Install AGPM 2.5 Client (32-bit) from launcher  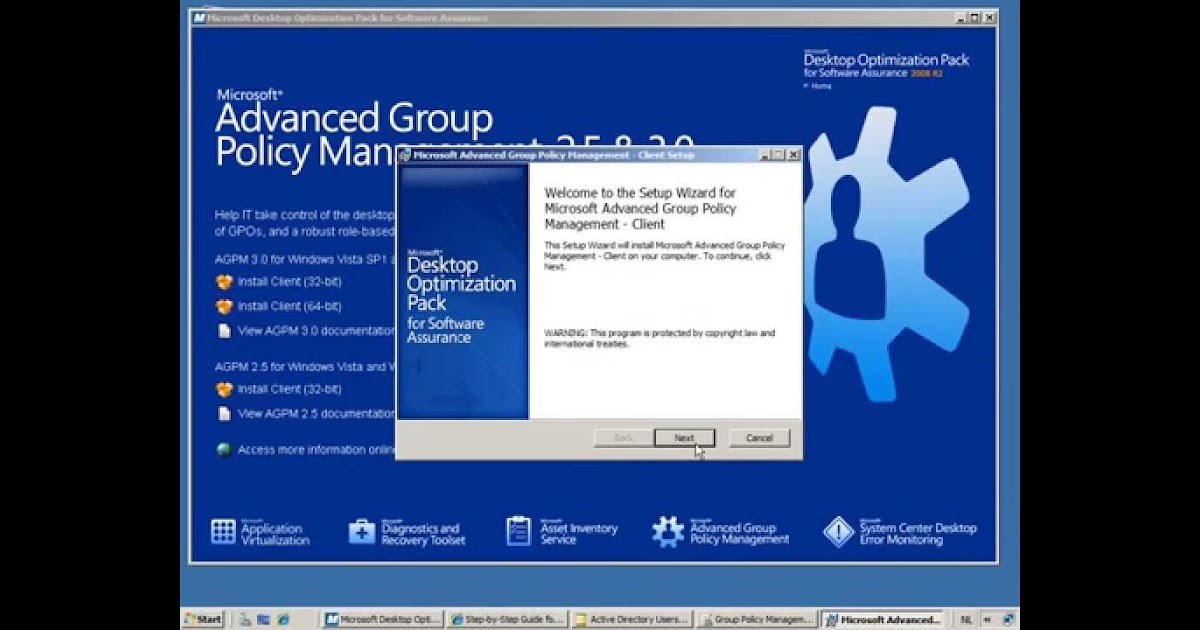278,389
